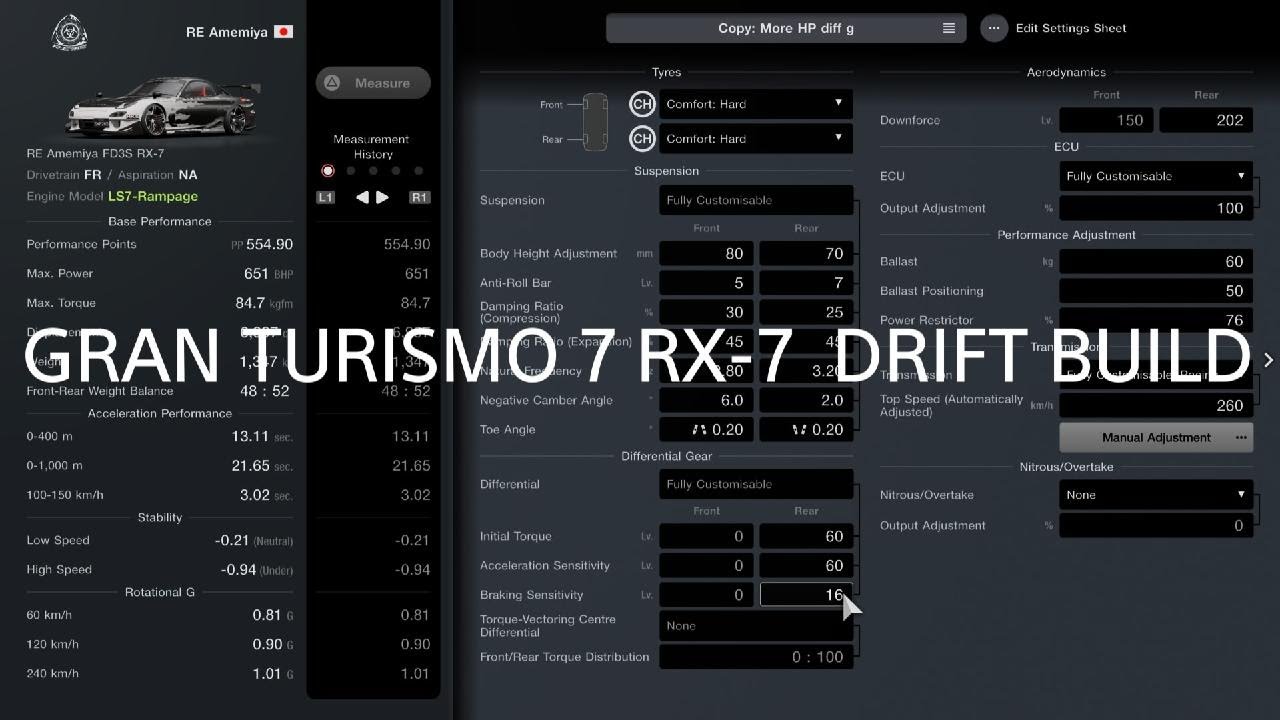Open the ECU Fully Customisable dropdown

pyautogui.click(x=1156, y=176)
